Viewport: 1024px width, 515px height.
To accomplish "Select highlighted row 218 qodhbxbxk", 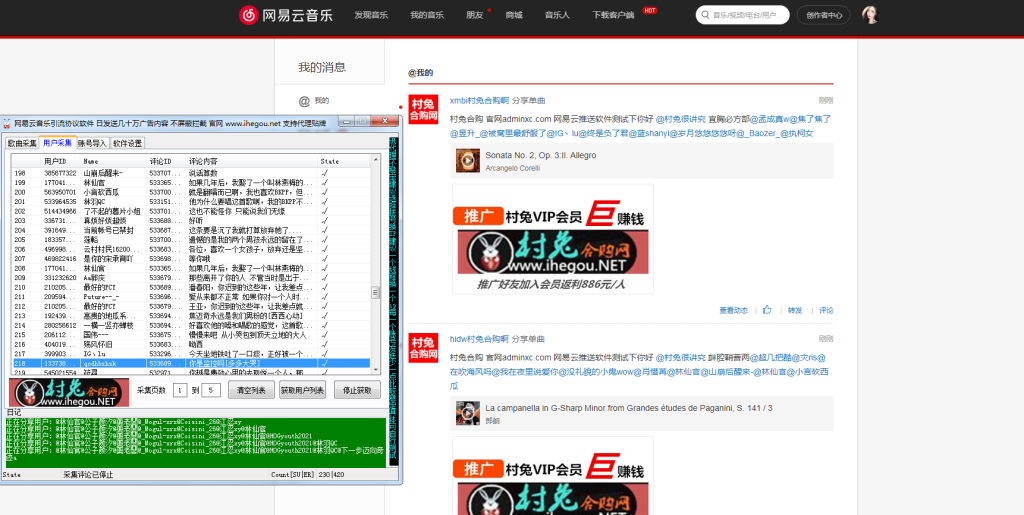I will [x=191, y=363].
